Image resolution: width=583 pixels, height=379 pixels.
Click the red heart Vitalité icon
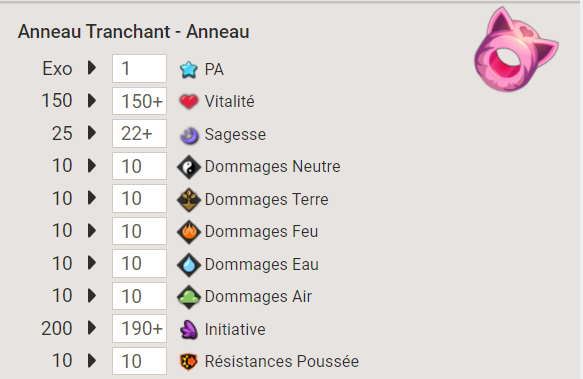point(189,102)
